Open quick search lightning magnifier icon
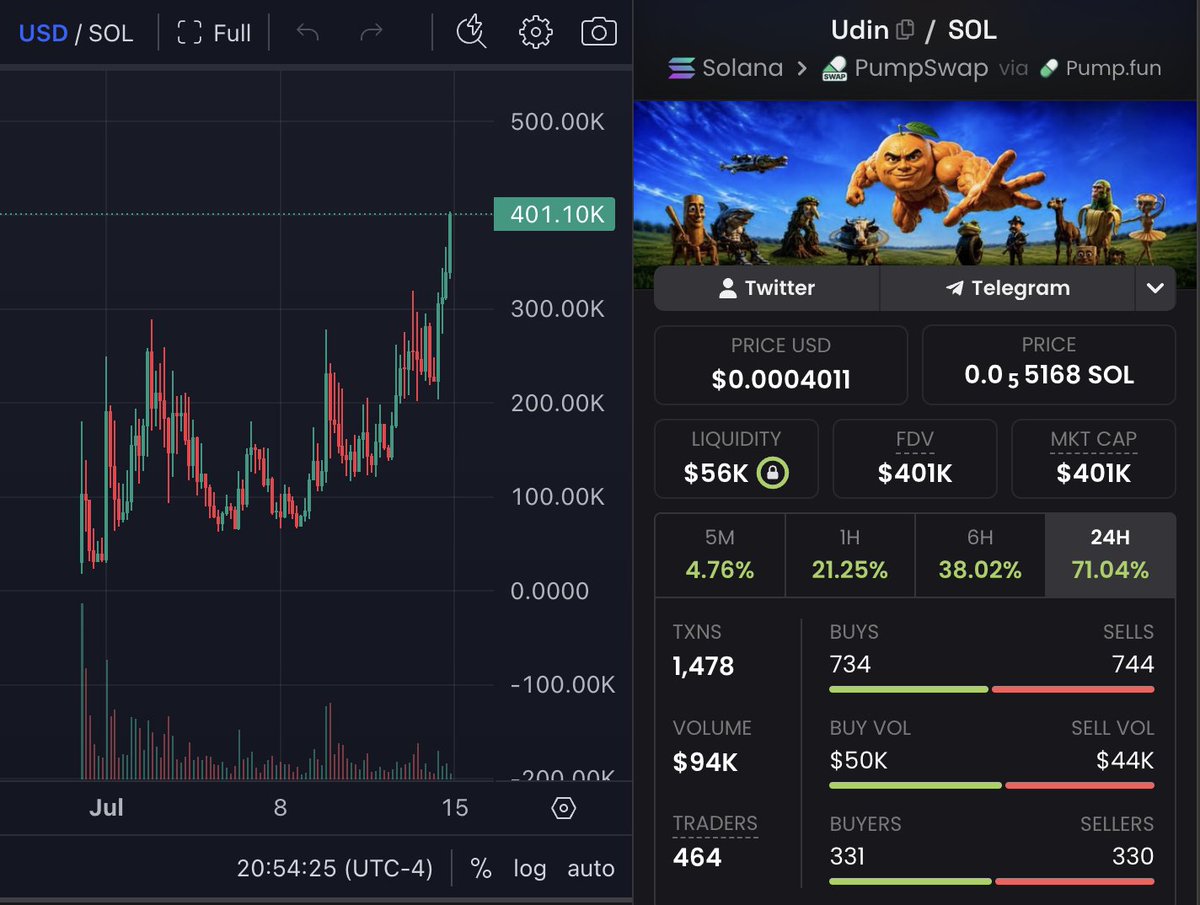Viewport: 1200px width, 905px height. [470, 32]
